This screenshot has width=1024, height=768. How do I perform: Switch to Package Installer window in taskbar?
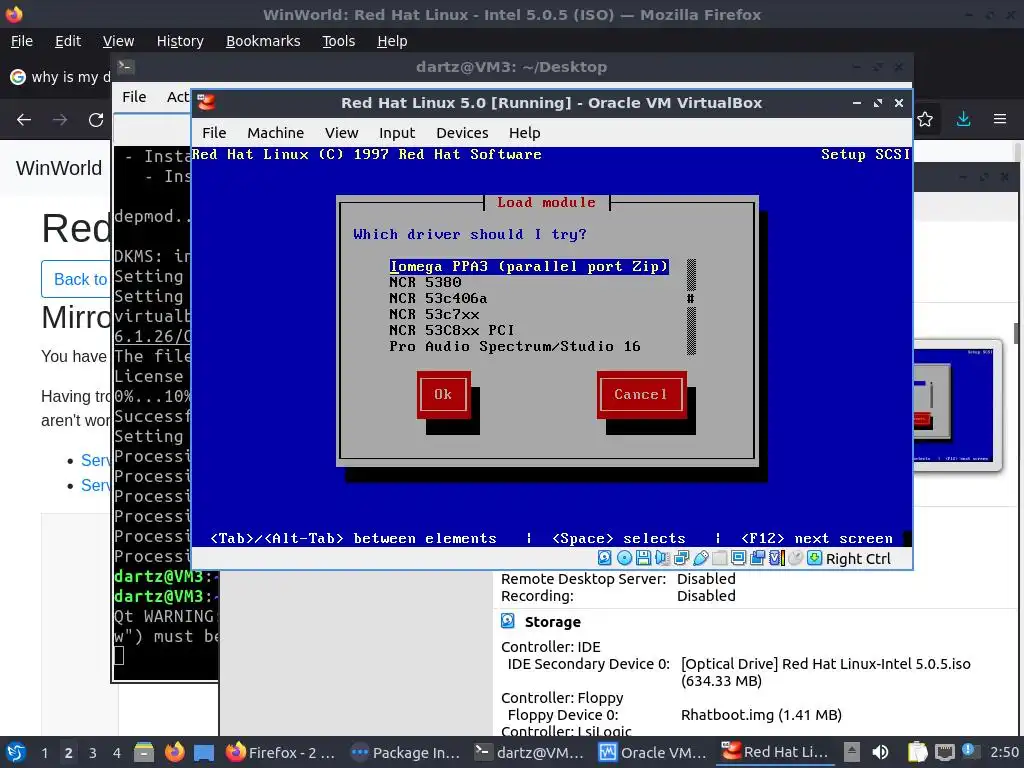pos(405,752)
